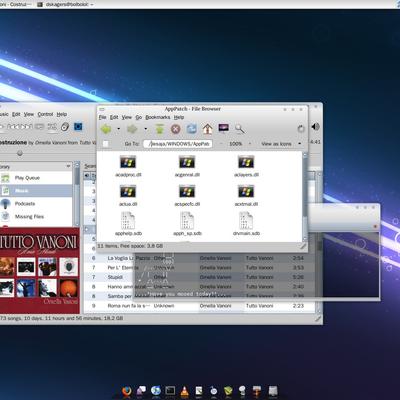The height and width of the screenshot is (400, 400).
Task: Open acadproc.dll file icon
Action: point(128,162)
